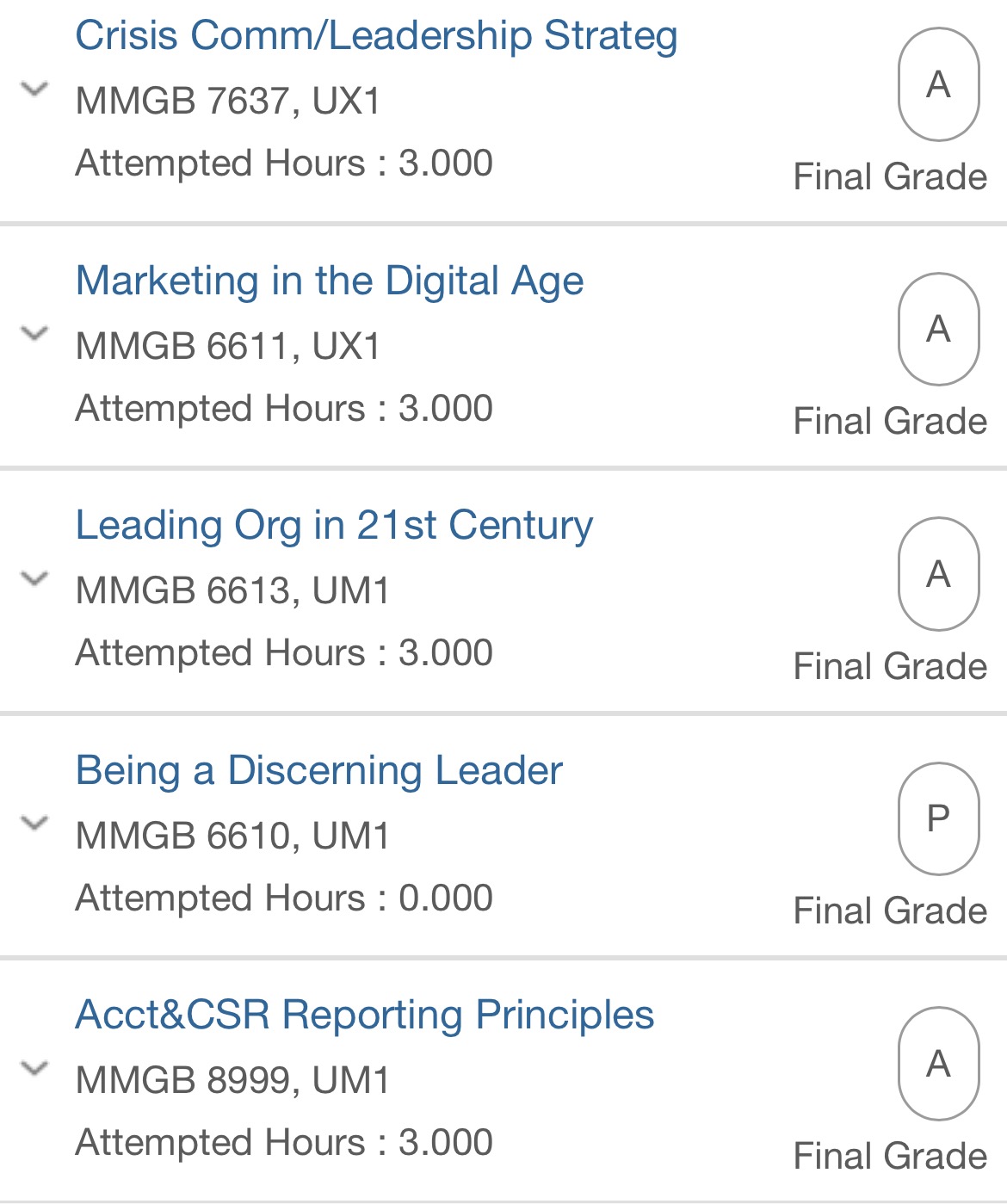The height and width of the screenshot is (1204, 1007).
Task: Open the Being a Discerning Leader link
Action: click(318, 771)
